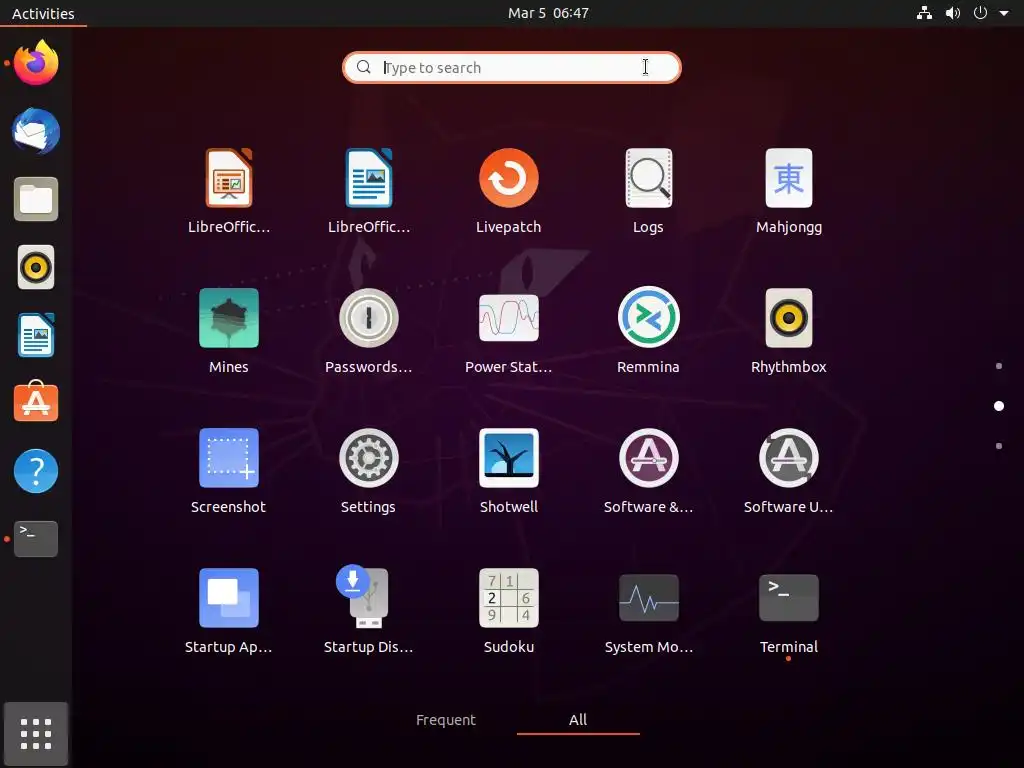Go to the third app grid page dot

(999, 446)
